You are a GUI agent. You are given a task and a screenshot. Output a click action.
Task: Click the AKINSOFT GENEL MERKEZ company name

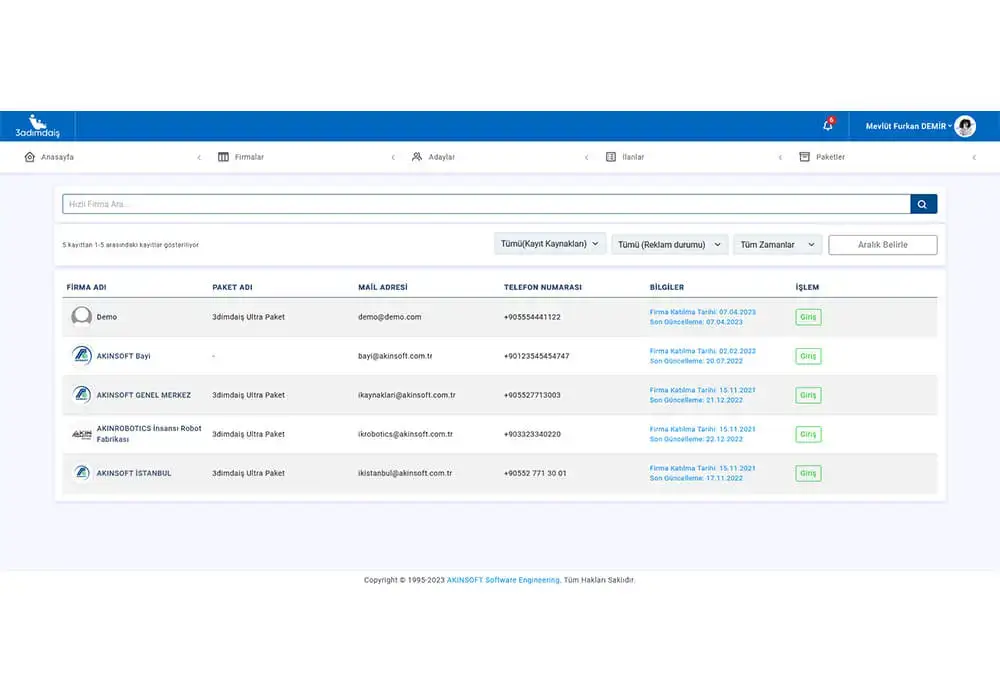(143, 395)
